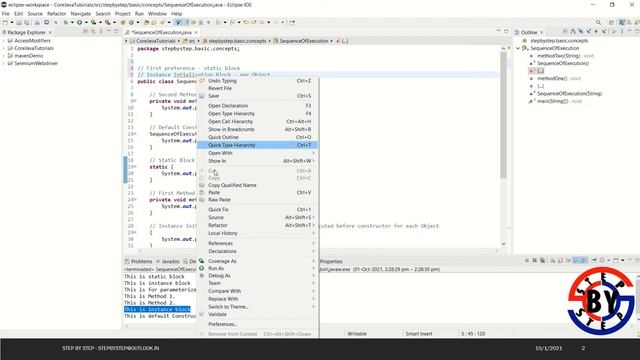Click the Coverage toolbar icon
Screen dimensions: 640x360
[x=93, y=22]
